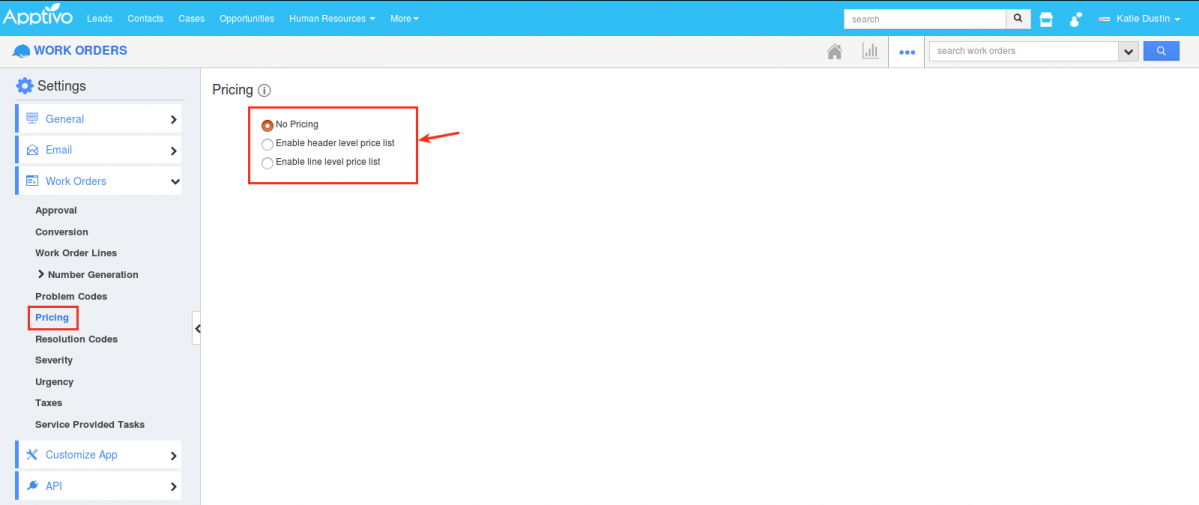The height and width of the screenshot is (505, 1199).
Task: Collapse the left settings panel arrow
Action: pyautogui.click(x=197, y=328)
